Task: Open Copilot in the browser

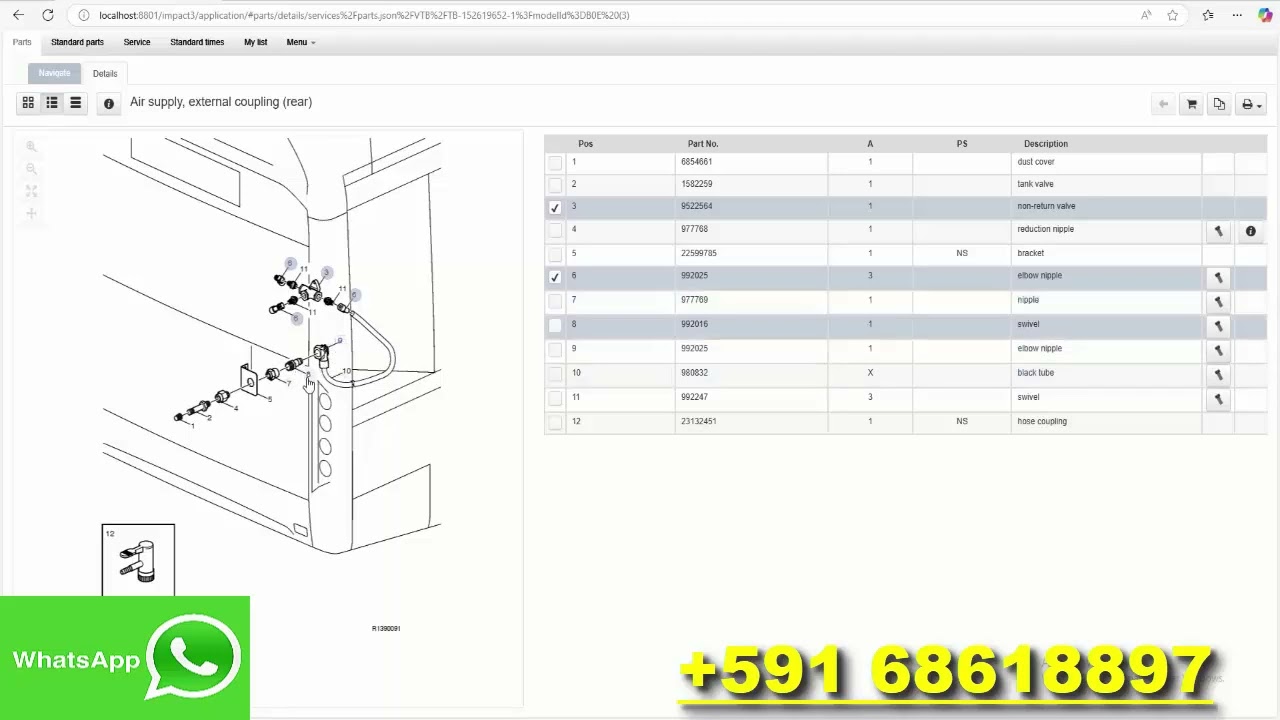Action: pos(1264,15)
